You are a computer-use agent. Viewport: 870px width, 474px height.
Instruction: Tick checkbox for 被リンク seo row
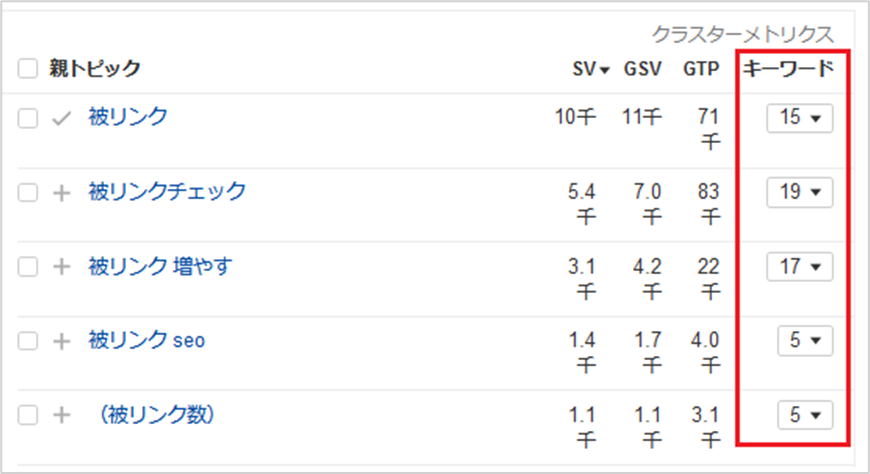point(28,340)
